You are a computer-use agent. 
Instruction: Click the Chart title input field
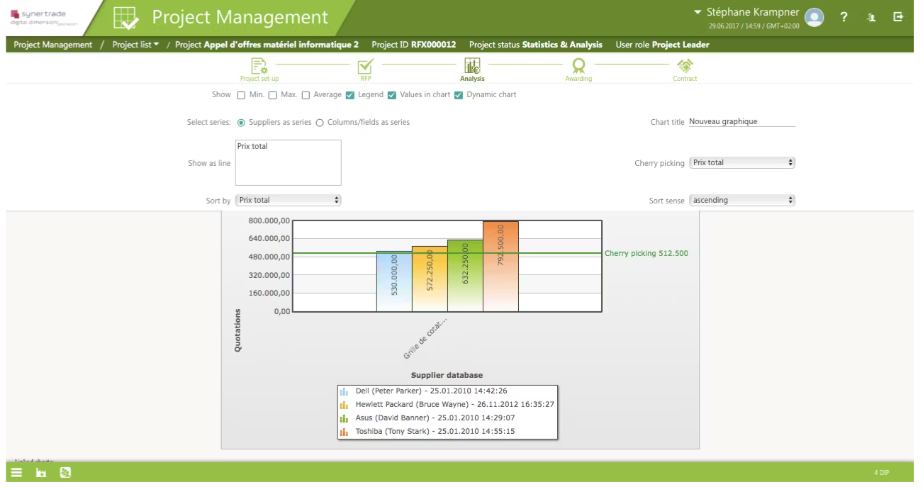(x=741, y=122)
